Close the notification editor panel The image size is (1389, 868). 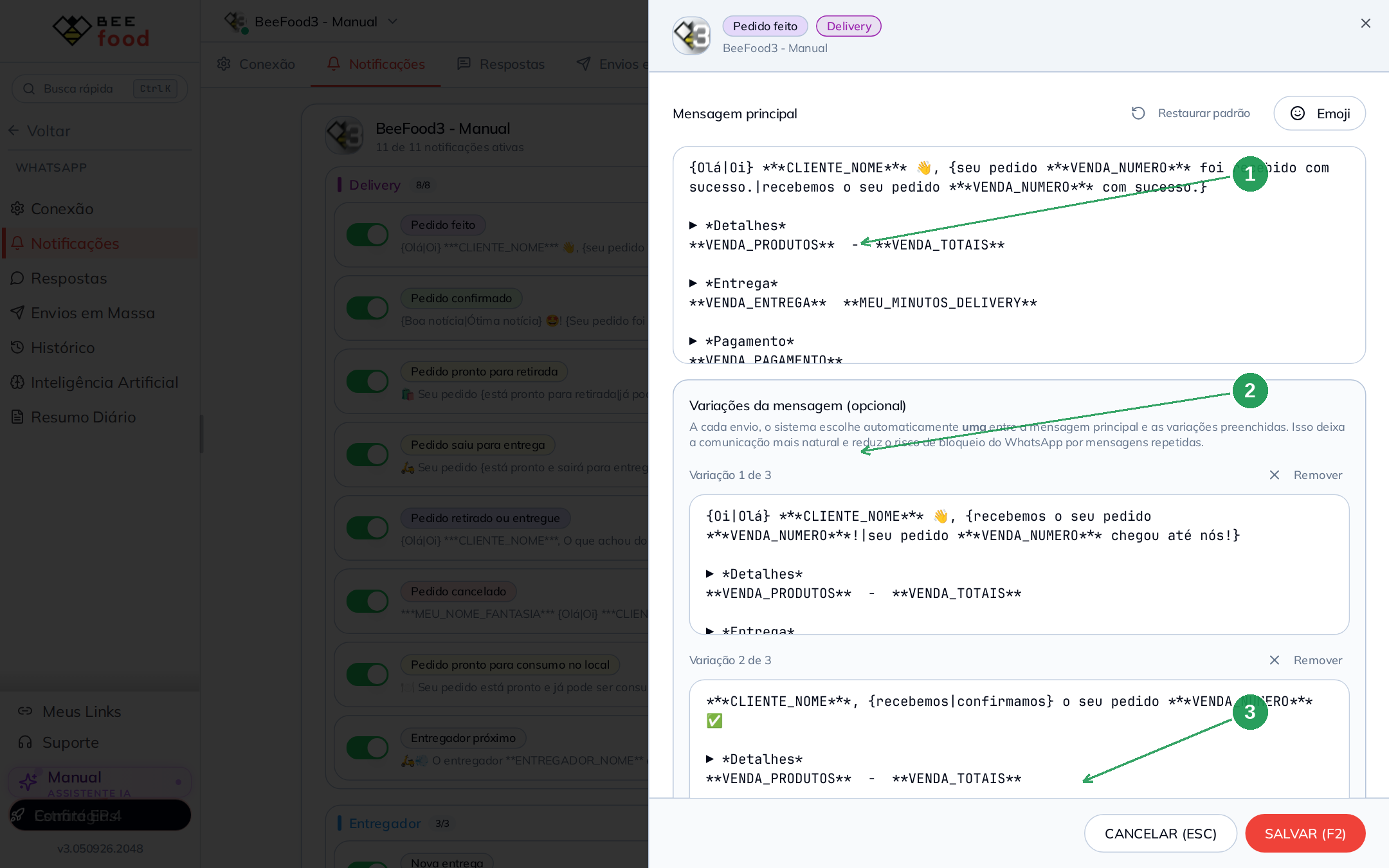pos(1366,23)
